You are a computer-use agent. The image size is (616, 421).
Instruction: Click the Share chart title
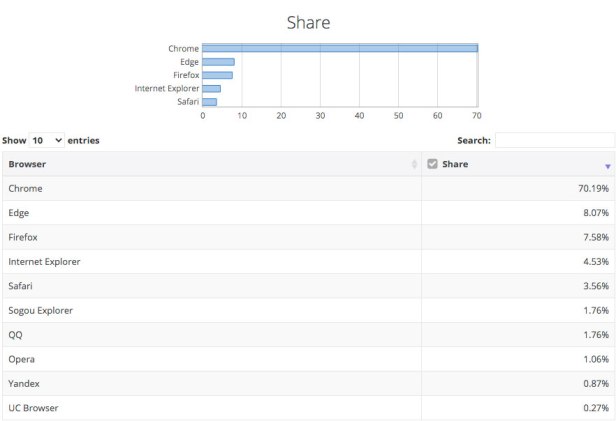pos(308,22)
